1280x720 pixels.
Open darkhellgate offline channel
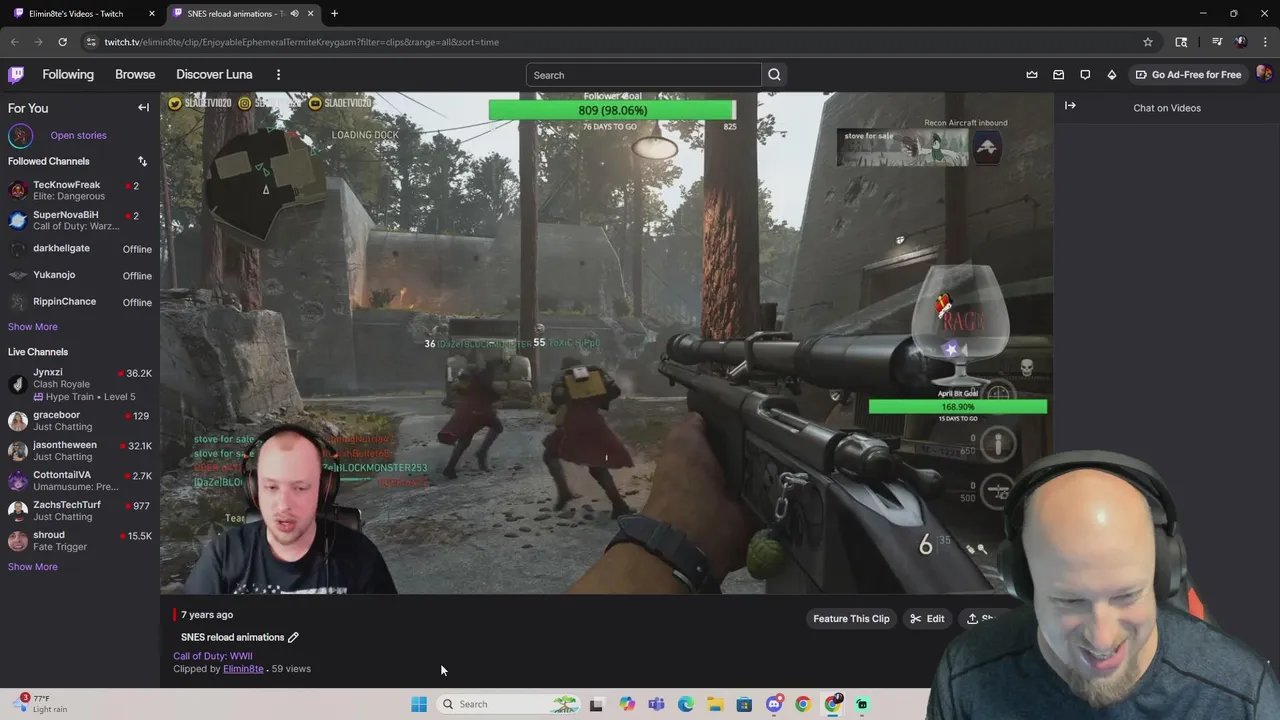pos(80,249)
